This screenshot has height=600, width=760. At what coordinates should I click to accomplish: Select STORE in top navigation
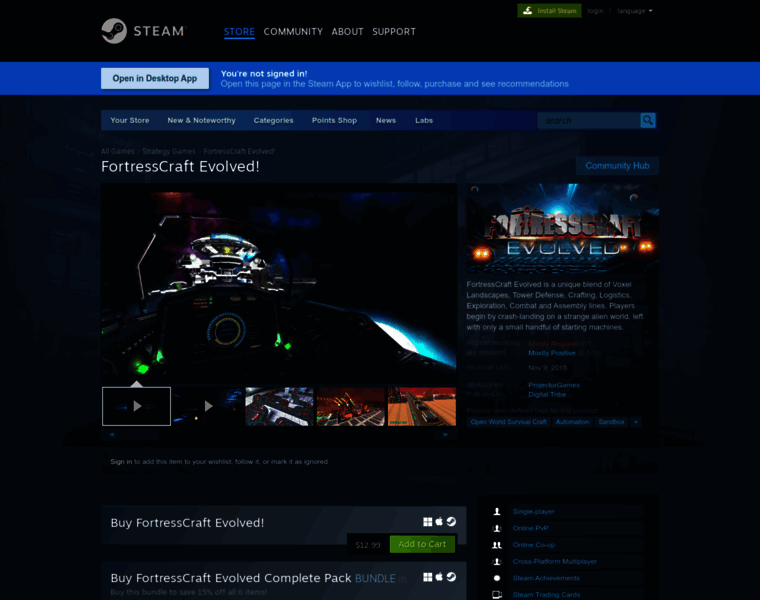pos(239,32)
